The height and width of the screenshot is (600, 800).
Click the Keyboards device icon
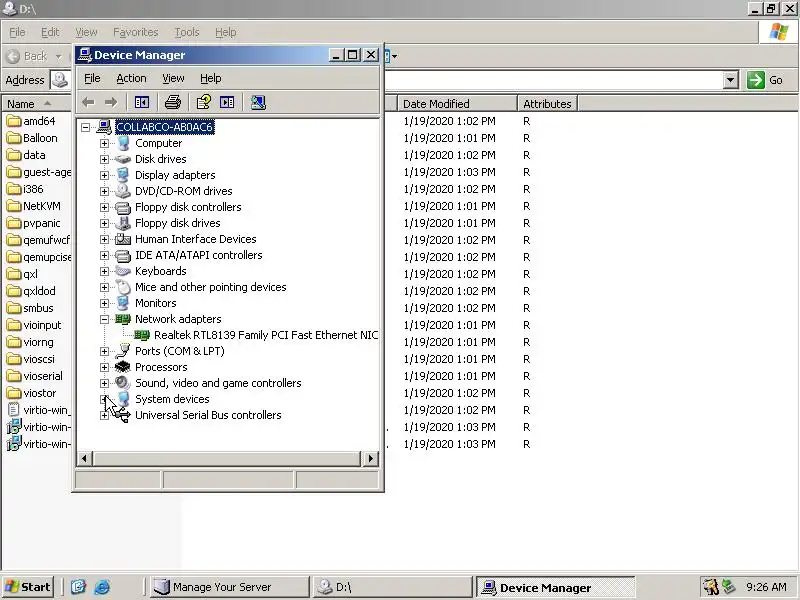point(122,271)
